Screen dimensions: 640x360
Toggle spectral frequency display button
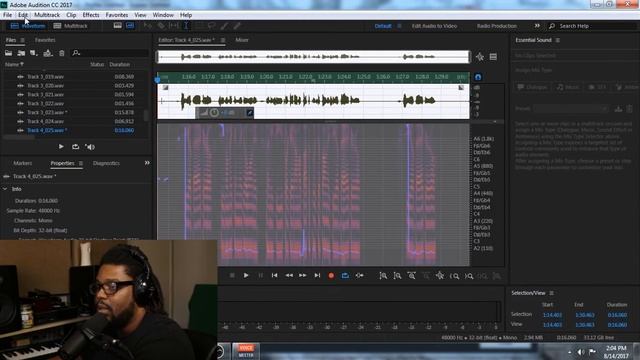(x=118, y=26)
